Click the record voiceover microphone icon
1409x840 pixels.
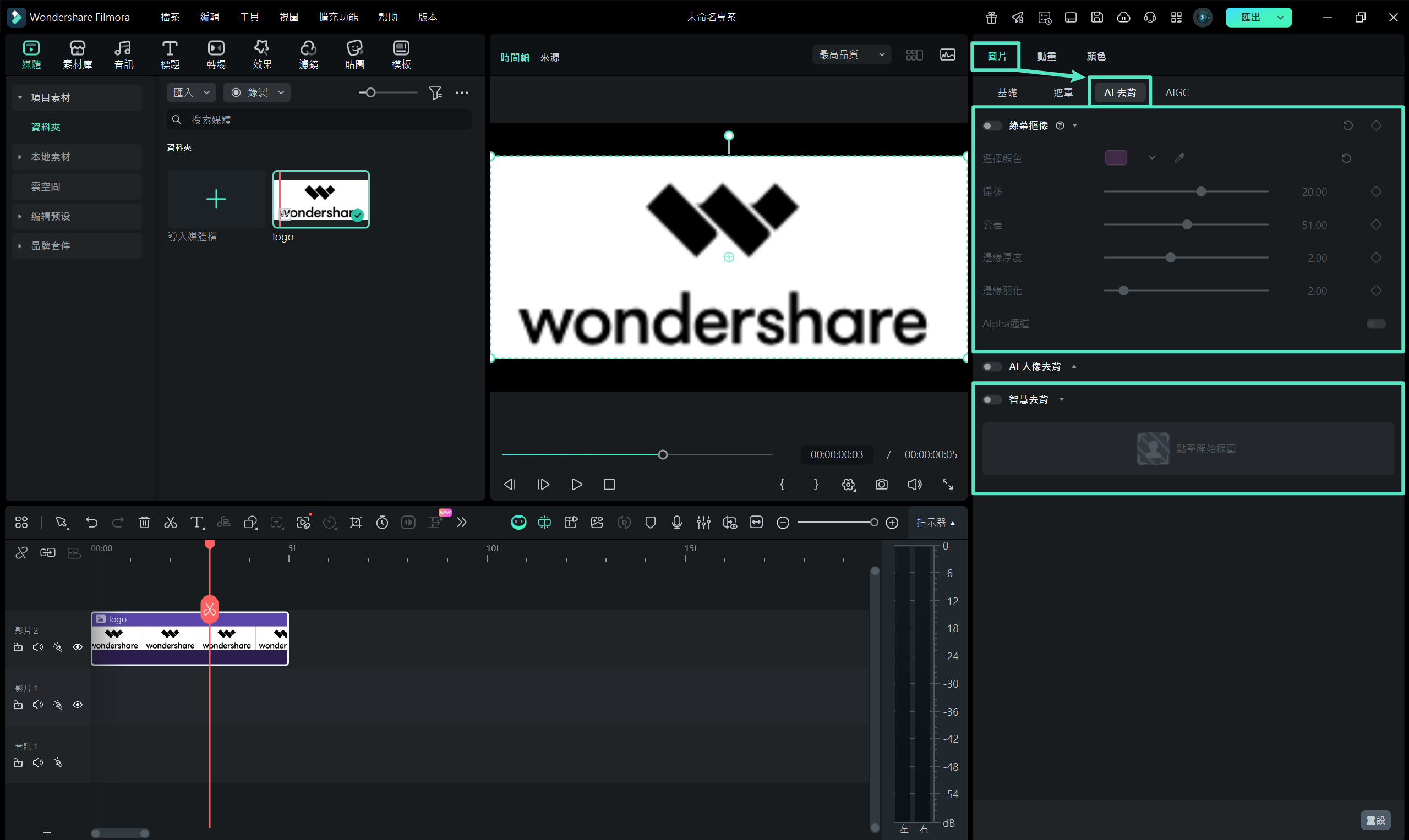tap(677, 523)
